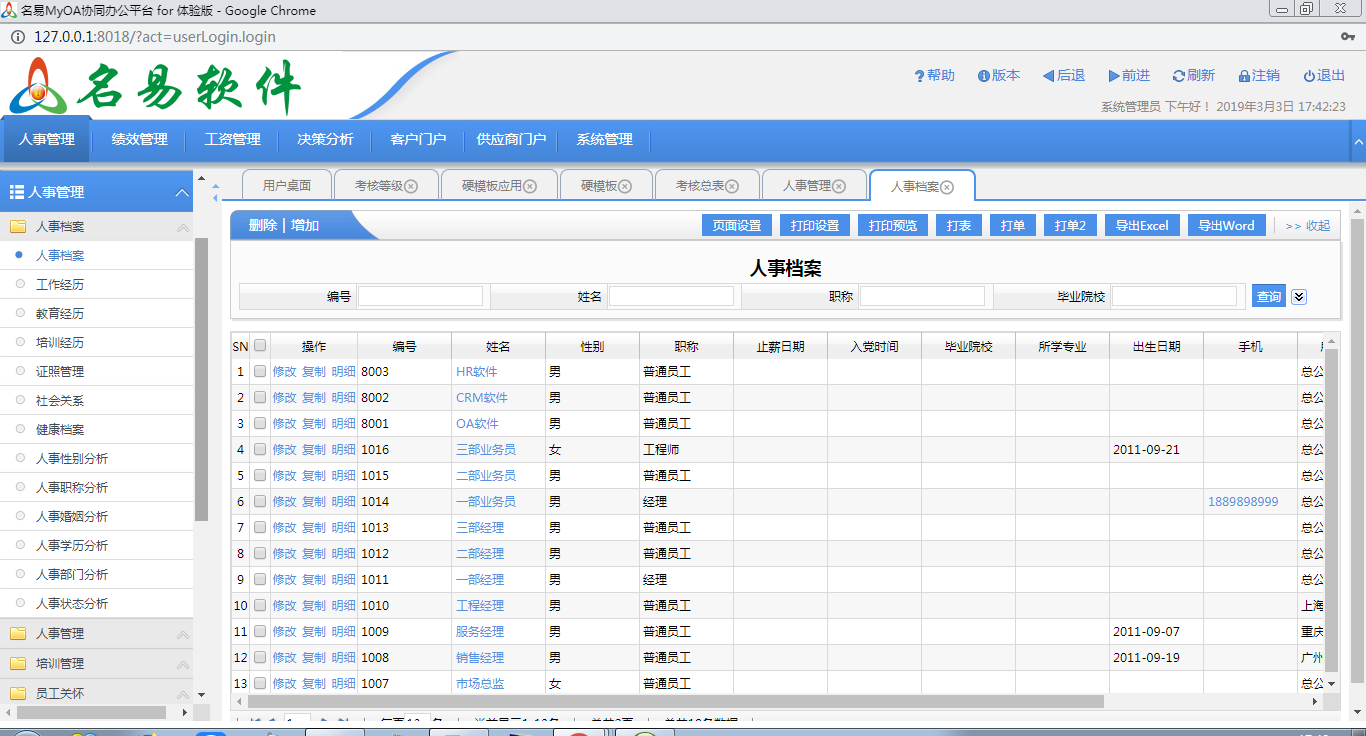The image size is (1366, 736).
Task: Close the 硬模板应用 tab with its X
Action: 531,186
